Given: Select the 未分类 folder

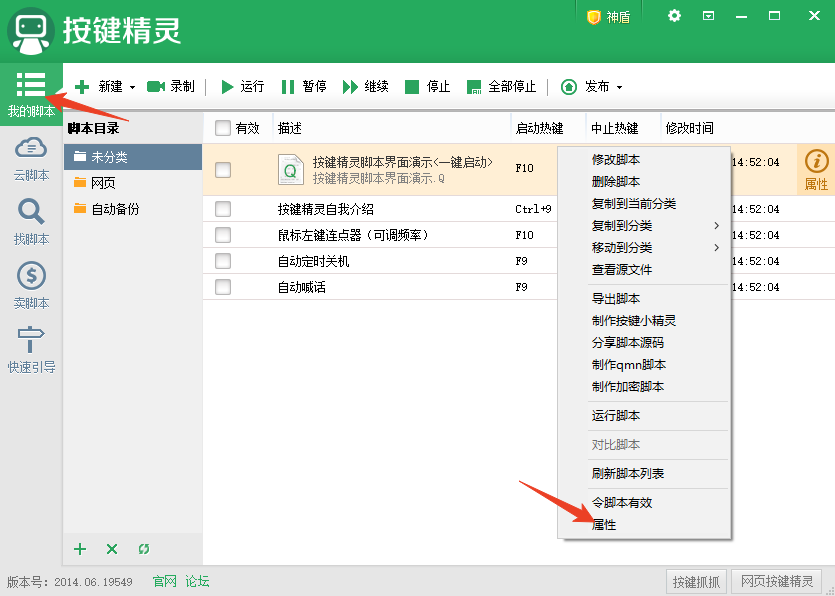Looking at the screenshot, I should pos(133,157).
